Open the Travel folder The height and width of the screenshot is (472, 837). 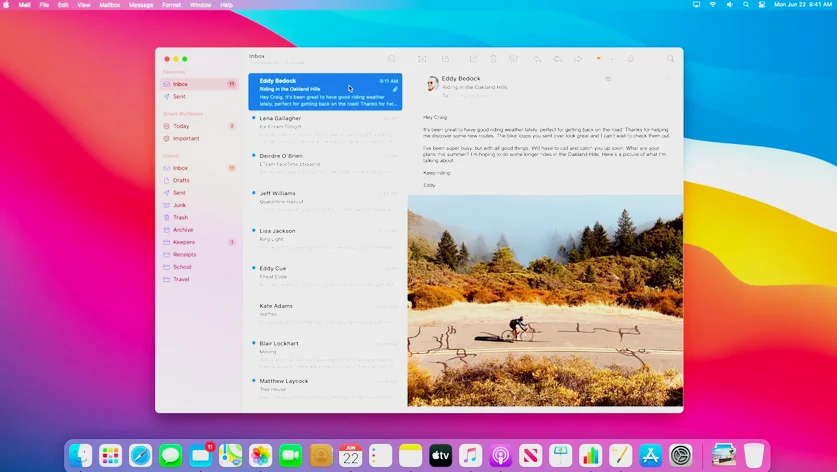tap(199, 279)
